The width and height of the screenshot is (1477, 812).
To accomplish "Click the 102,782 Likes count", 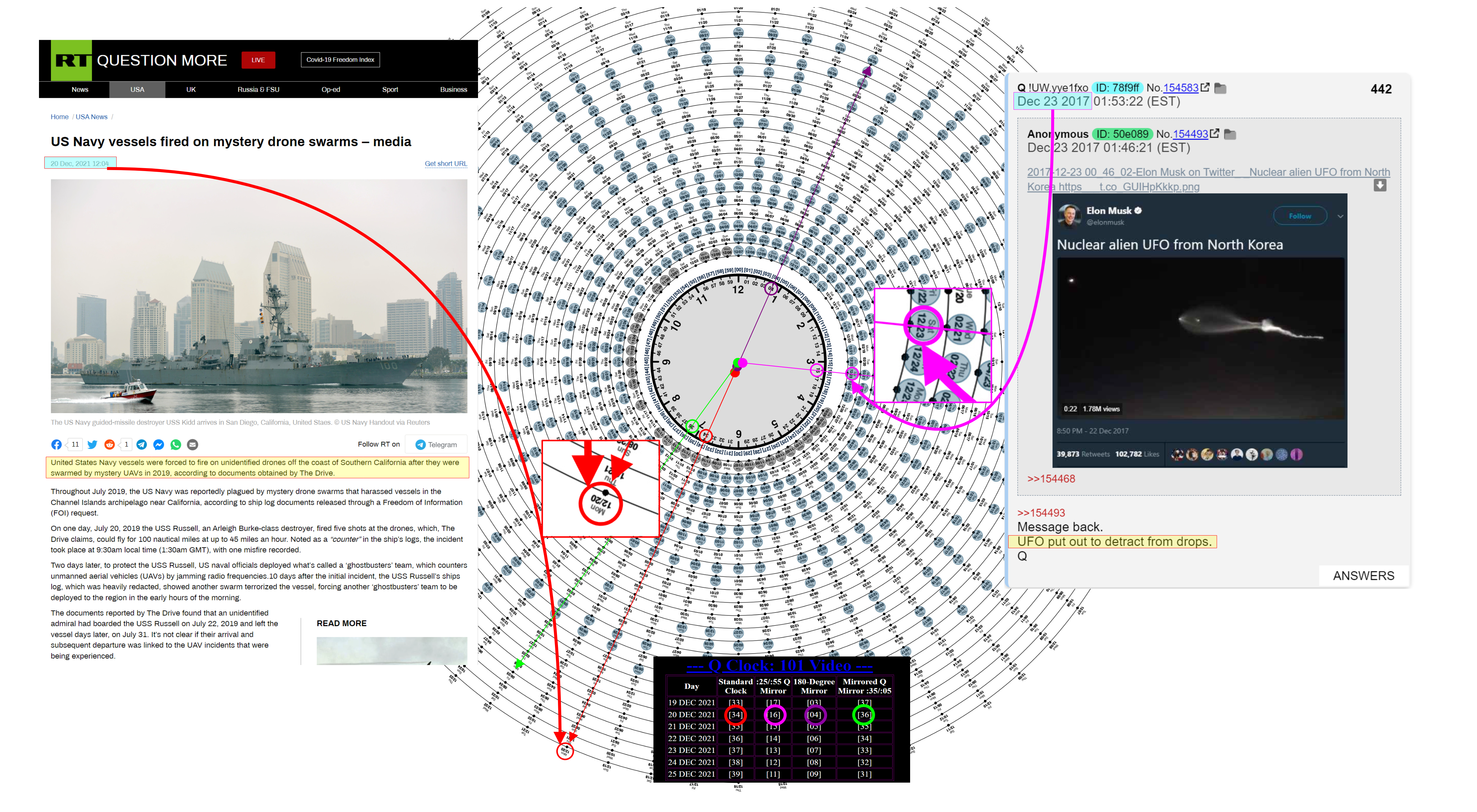I will pos(1137,454).
